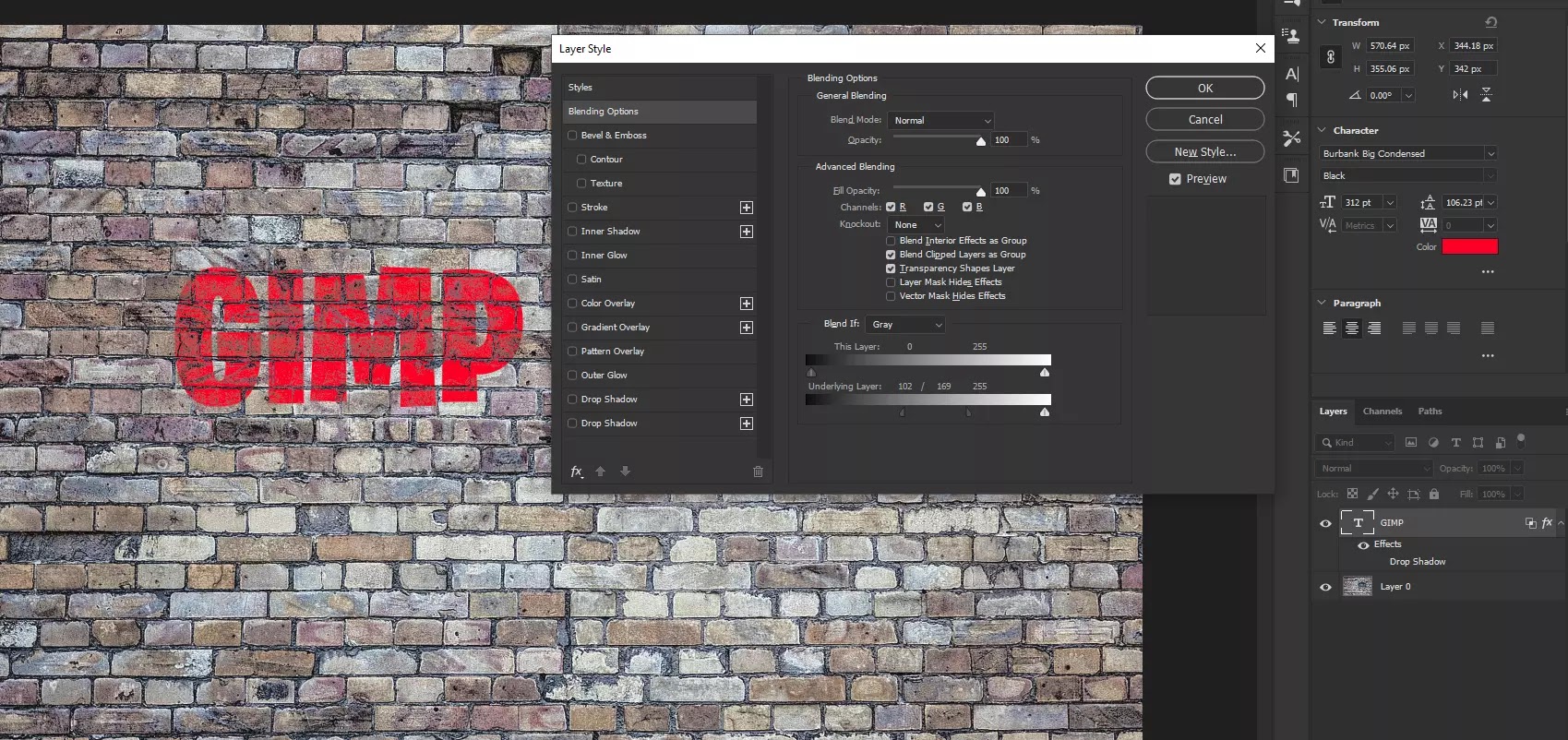This screenshot has width=1568, height=740.
Task: Open the leading dropdown showing 106.23 pt
Action: coord(1490,203)
